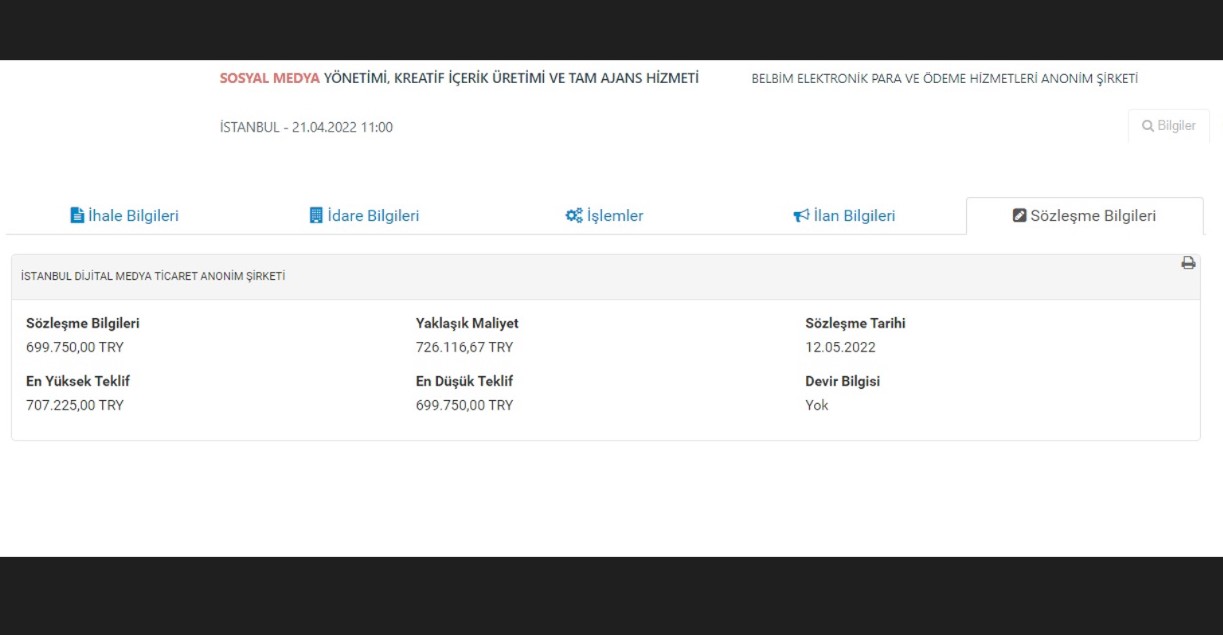Click the megaphone icon beside İlan Bilgileri
The width and height of the screenshot is (1223, 635).
801,216
